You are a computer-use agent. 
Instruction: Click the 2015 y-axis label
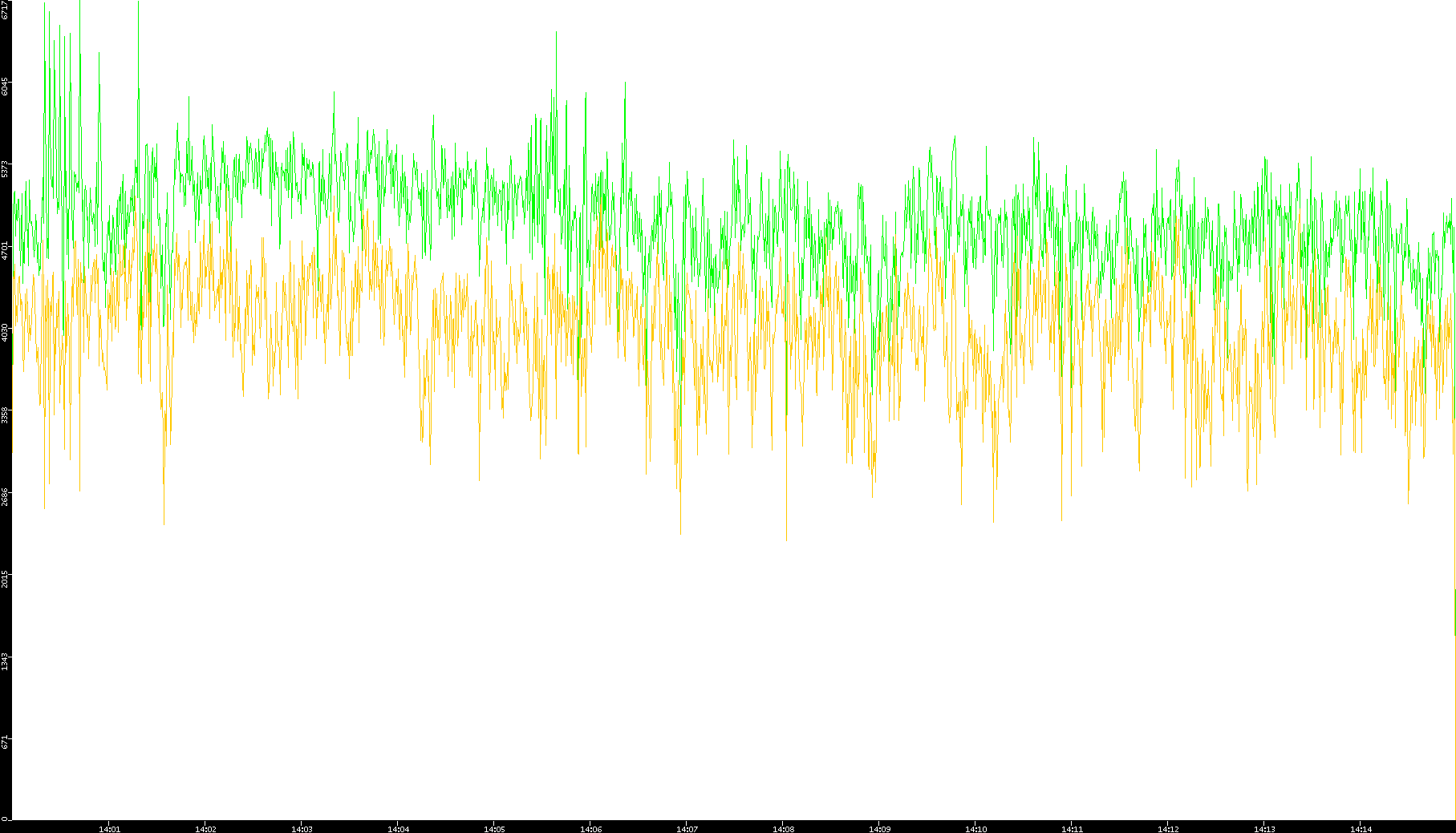[6, 578]
